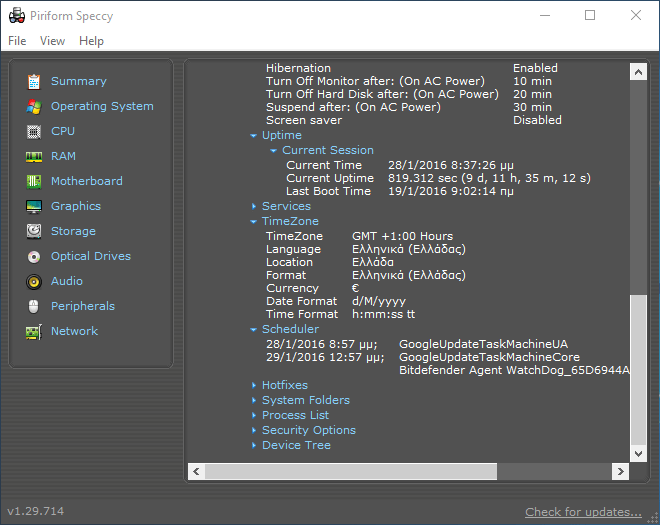660x525 pixels.
Task: Collapse the Scheduler node
Action: click(x=253, y=330)
